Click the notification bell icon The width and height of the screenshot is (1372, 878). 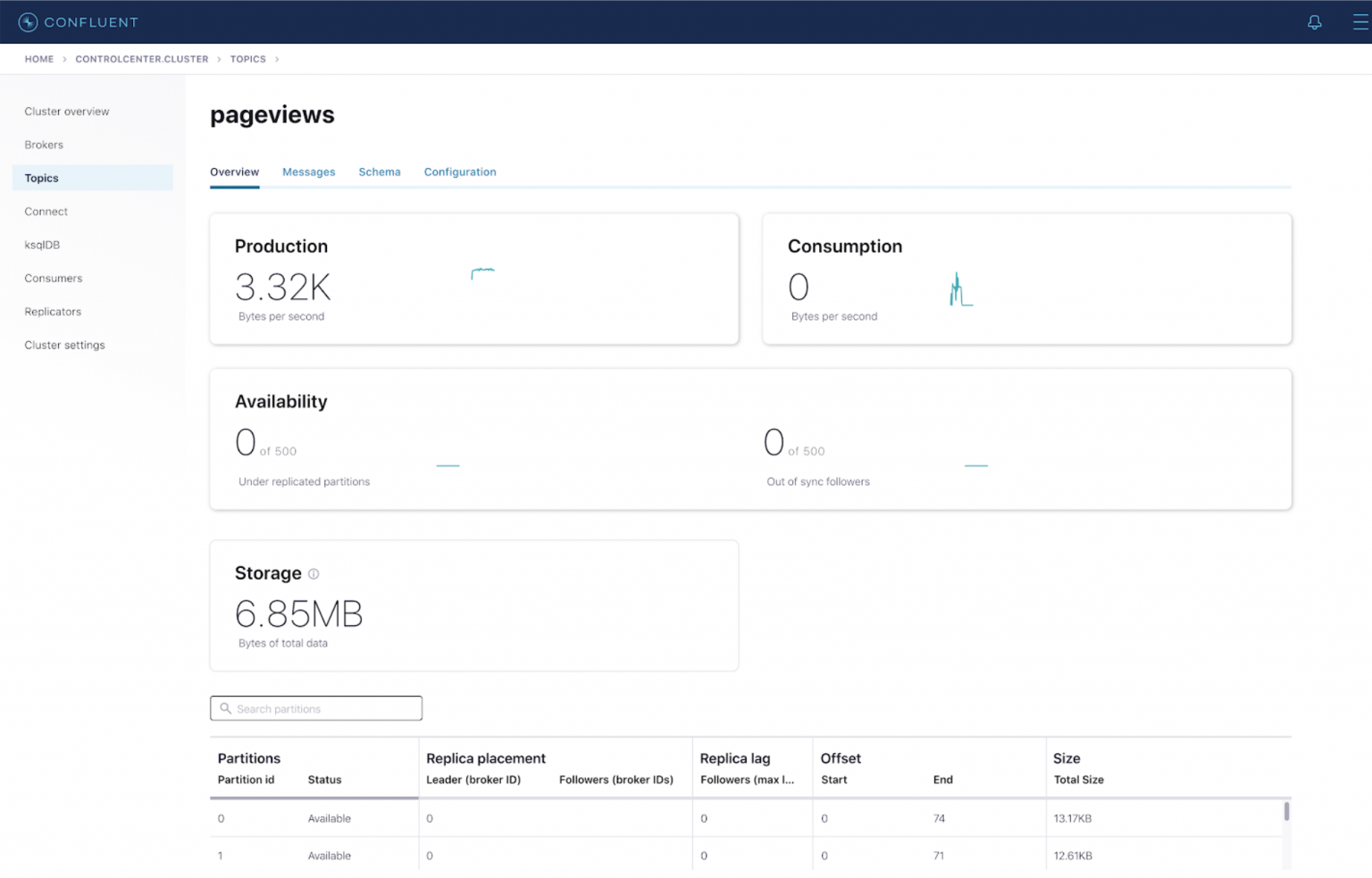pyautogui.click(x=1314, y=22)
